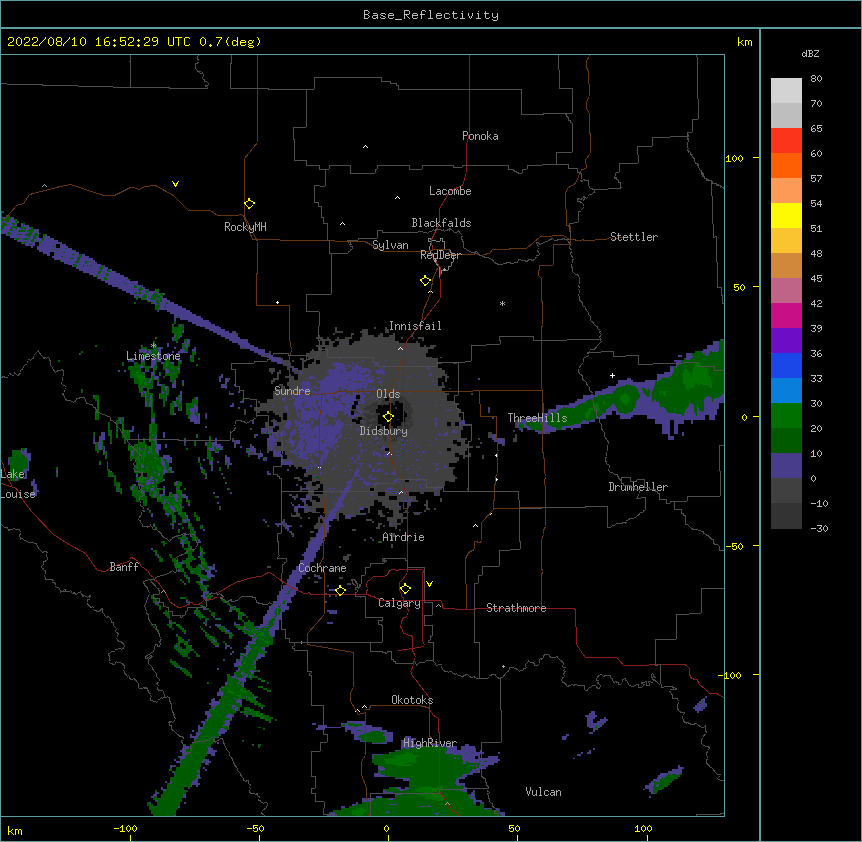Pick the magenta 39–42 dBZ legend swatch
Screen dimensions: 862x842
[x=786, y=316]
